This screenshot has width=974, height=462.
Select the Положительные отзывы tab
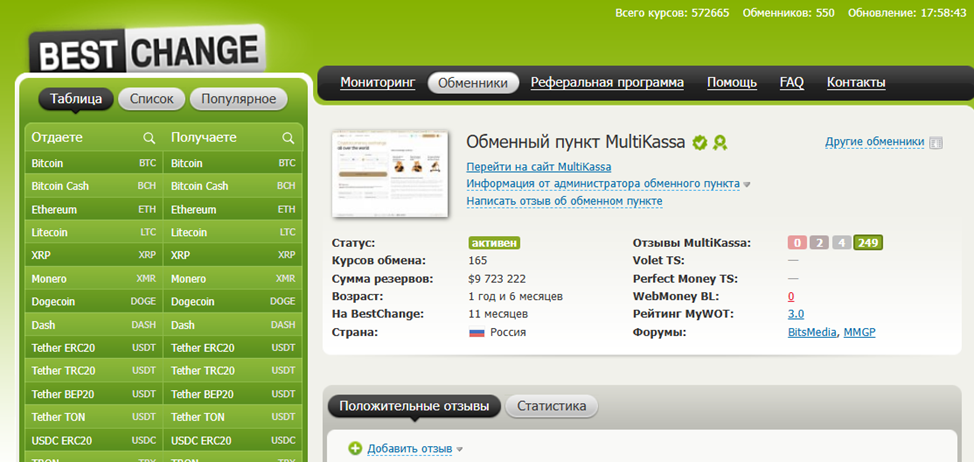414,406
